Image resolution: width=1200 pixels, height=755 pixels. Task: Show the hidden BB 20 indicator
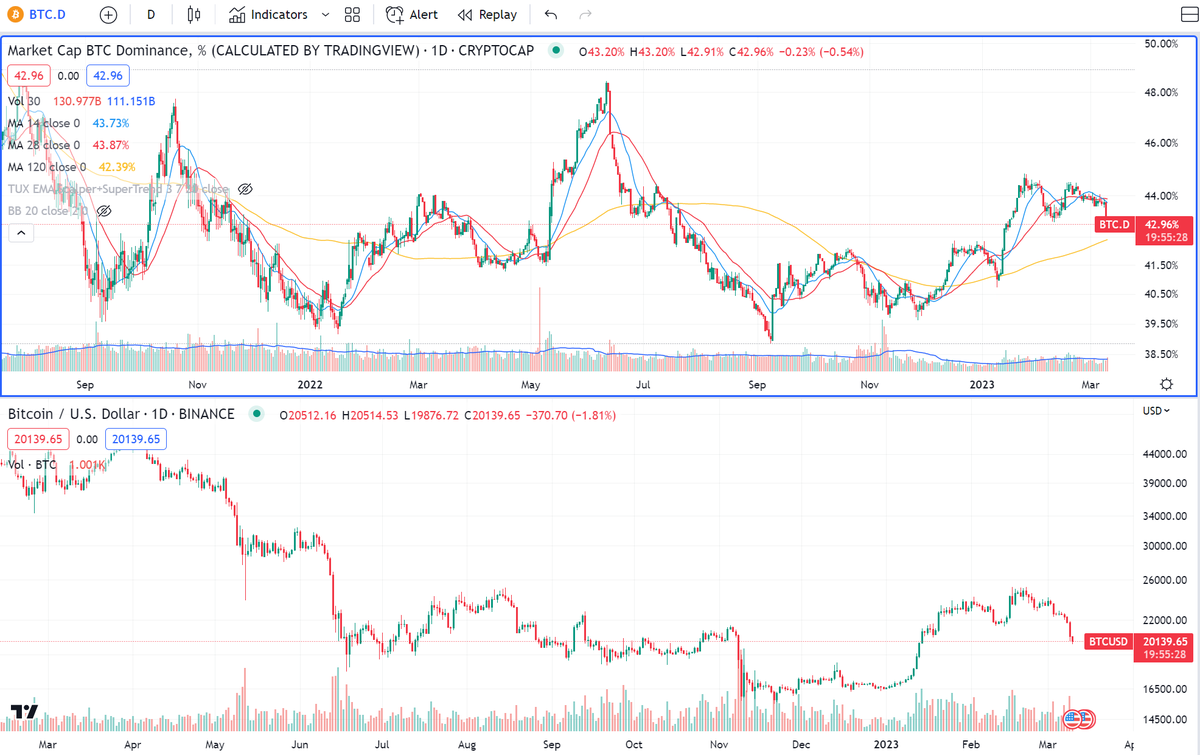click(x=103, y=211)
